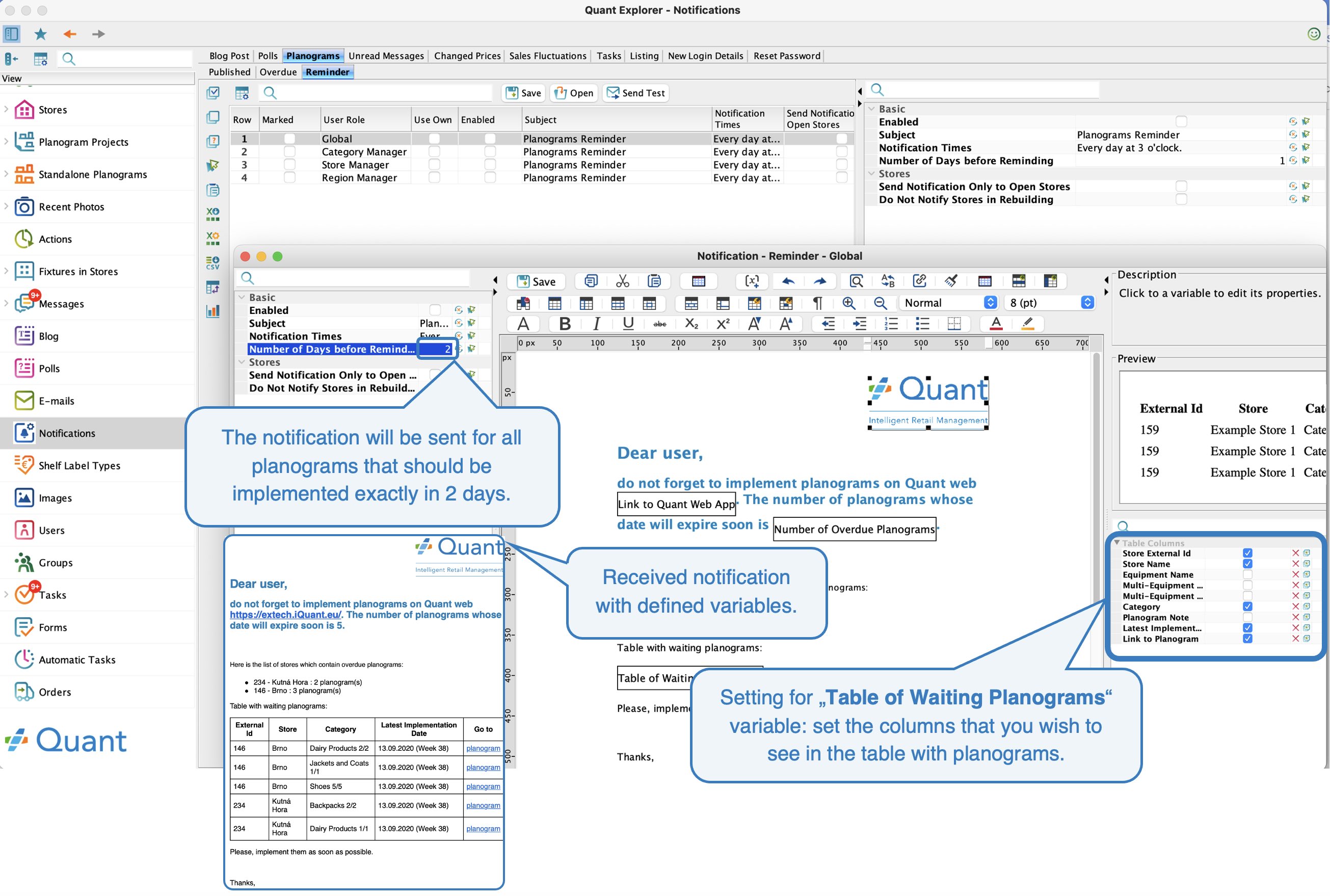Viewport: 1330px width, 896px height.
Task: Apply superscript formatting
Action: click(x=723, y=324)
